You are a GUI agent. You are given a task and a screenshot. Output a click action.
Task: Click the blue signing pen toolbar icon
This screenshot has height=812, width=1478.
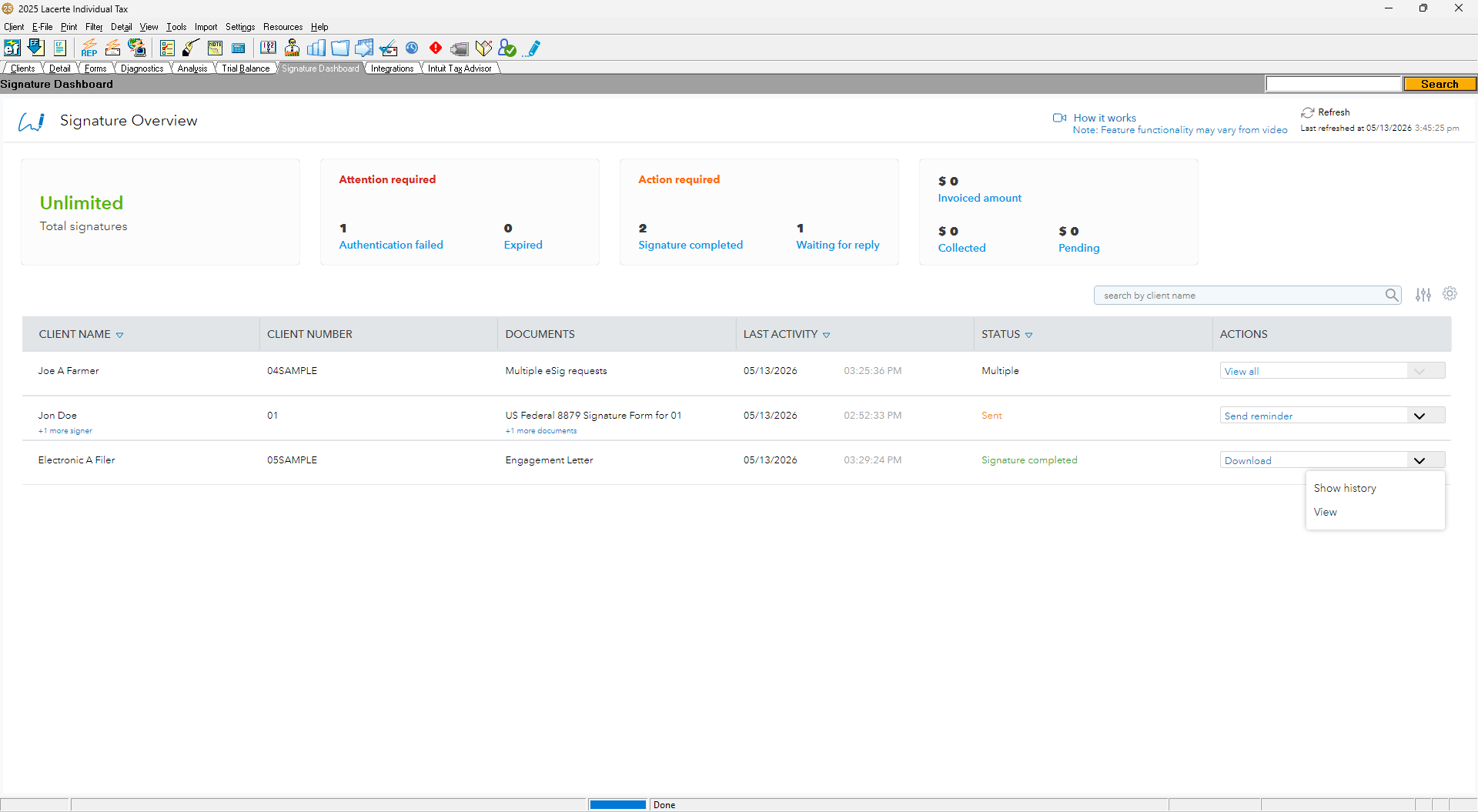coord(533,48)
